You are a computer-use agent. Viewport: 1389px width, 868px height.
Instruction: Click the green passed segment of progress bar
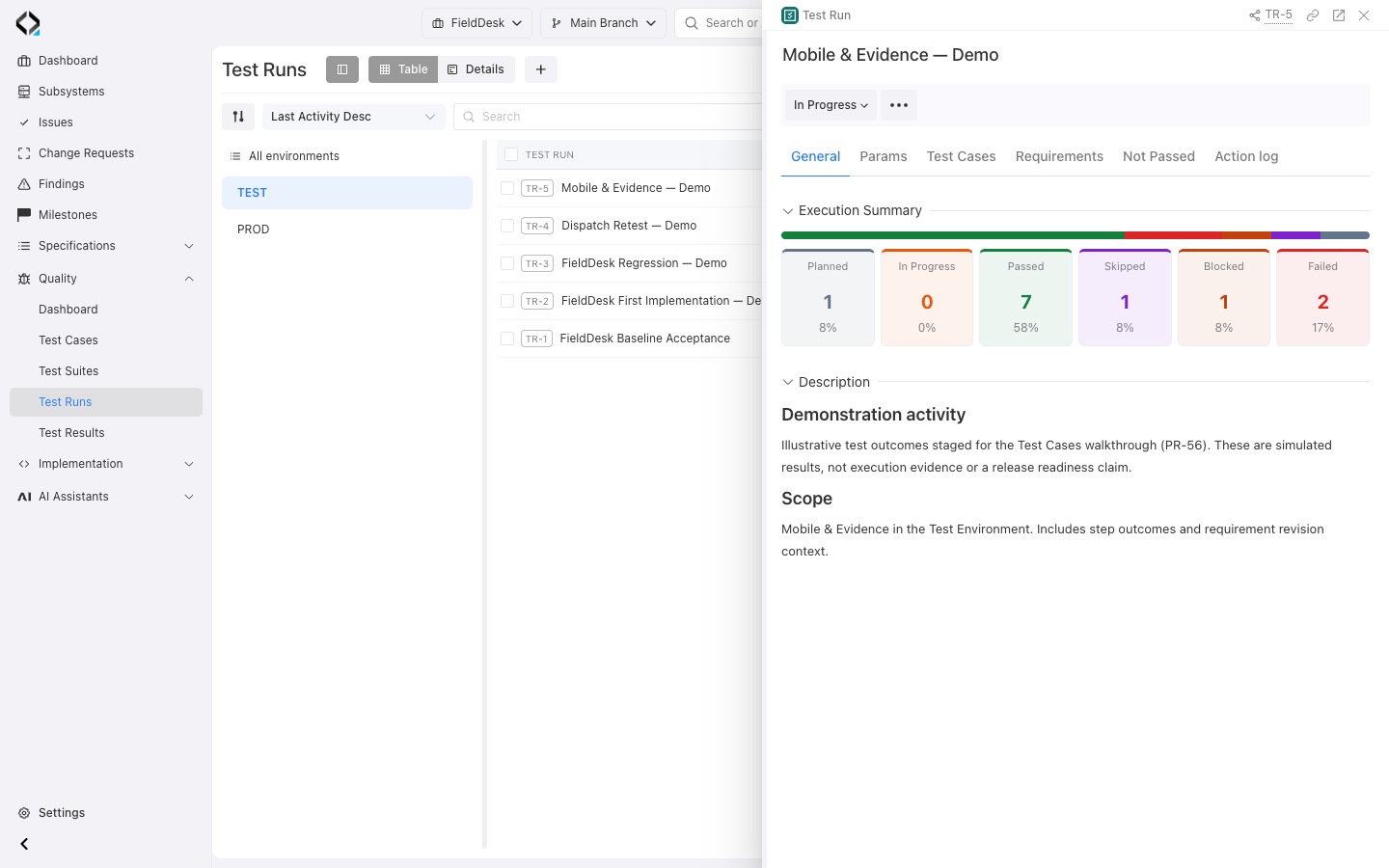(x=953, y=235)
